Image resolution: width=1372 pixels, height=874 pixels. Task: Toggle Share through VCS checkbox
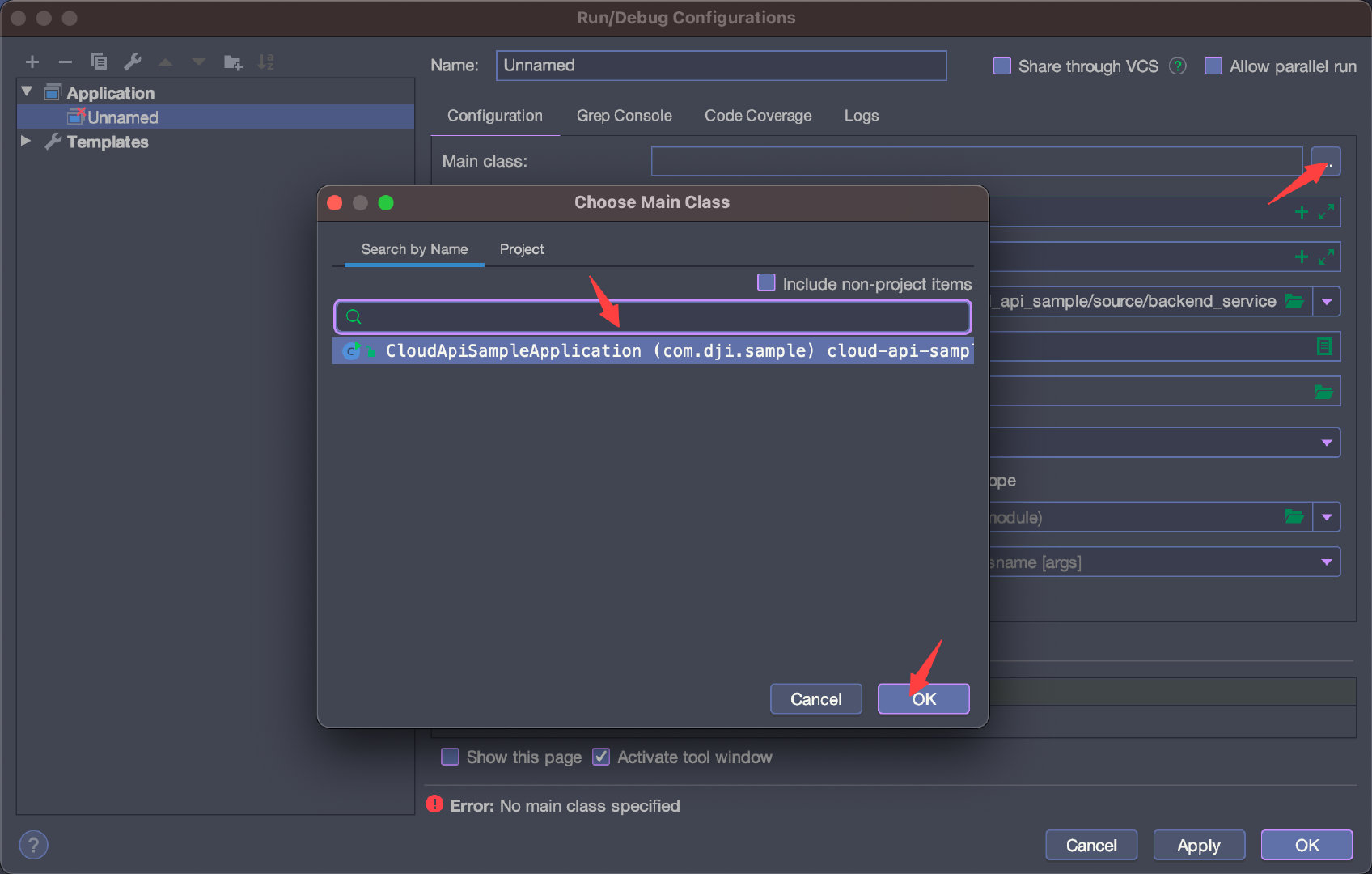(1001, 66)
